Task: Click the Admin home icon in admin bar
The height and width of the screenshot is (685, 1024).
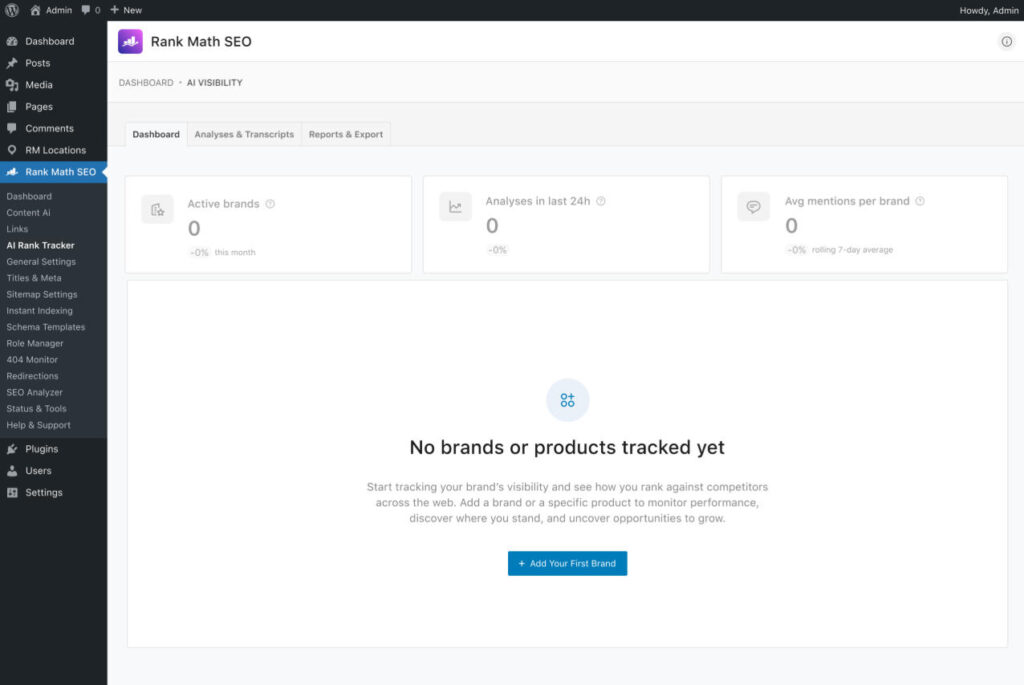Action: pos(35,10)
